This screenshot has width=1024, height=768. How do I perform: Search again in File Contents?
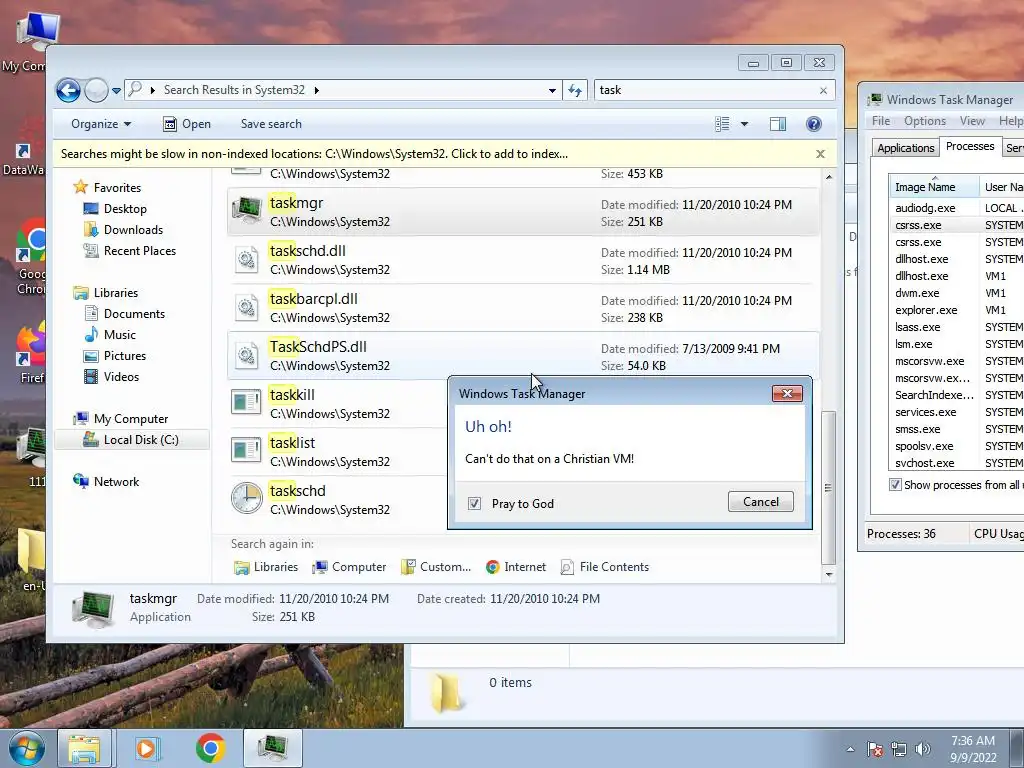(x=605, y=567)
